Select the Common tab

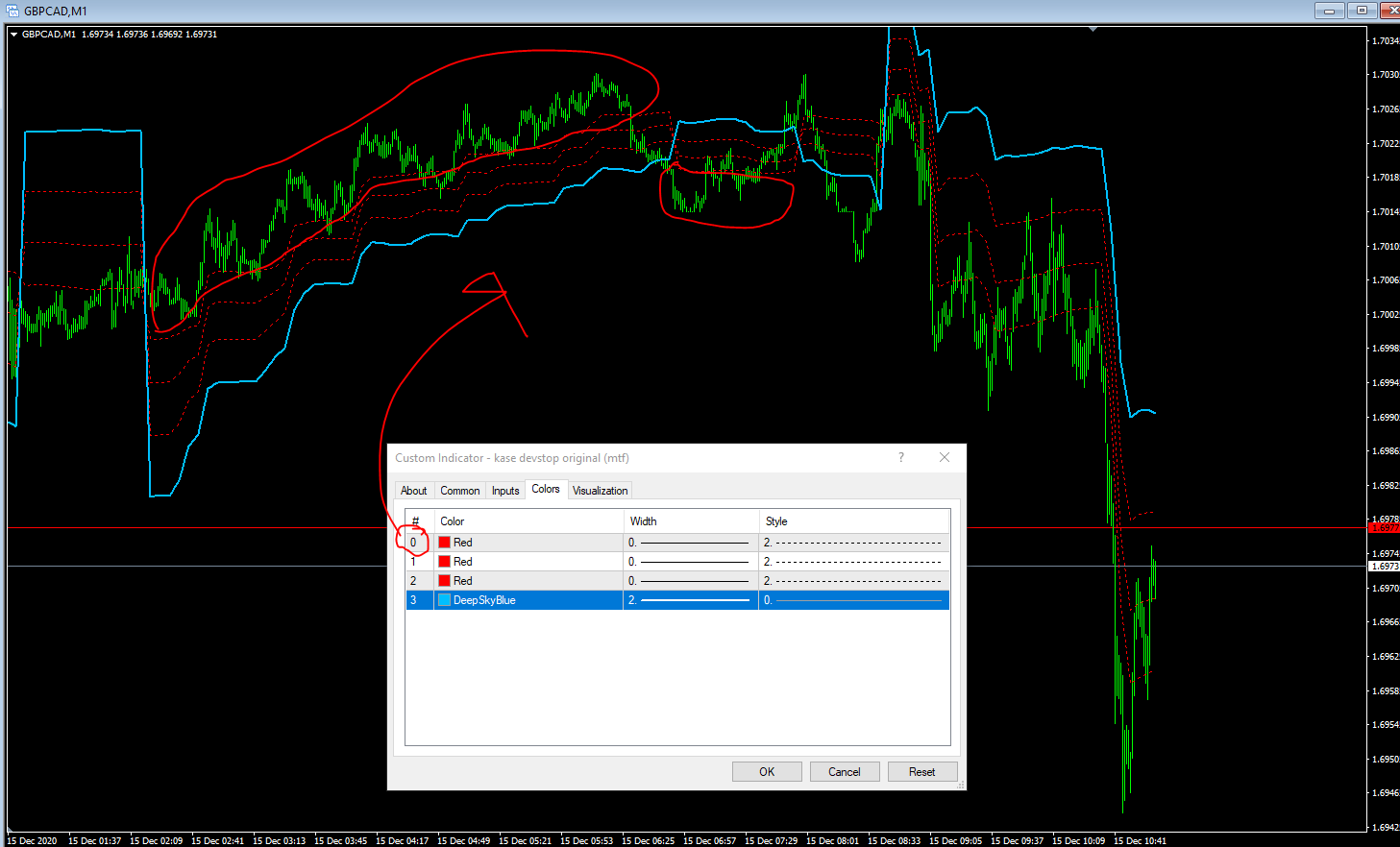click(x=459, y=491)
